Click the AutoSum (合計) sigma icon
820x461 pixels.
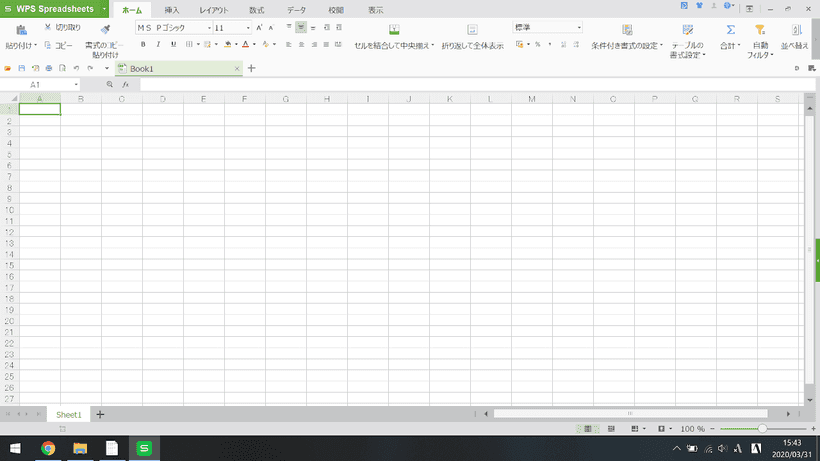tap(731, 30)
